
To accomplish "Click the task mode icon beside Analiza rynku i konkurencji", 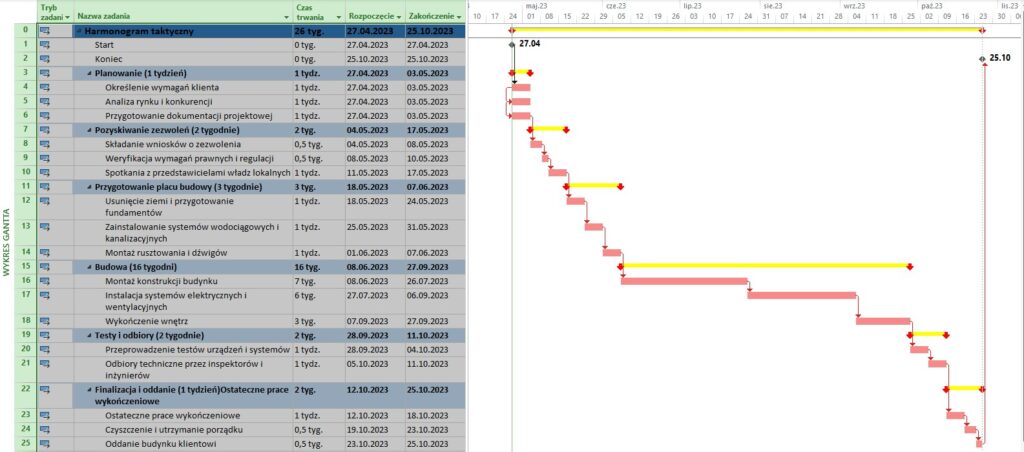I will 45,101.
